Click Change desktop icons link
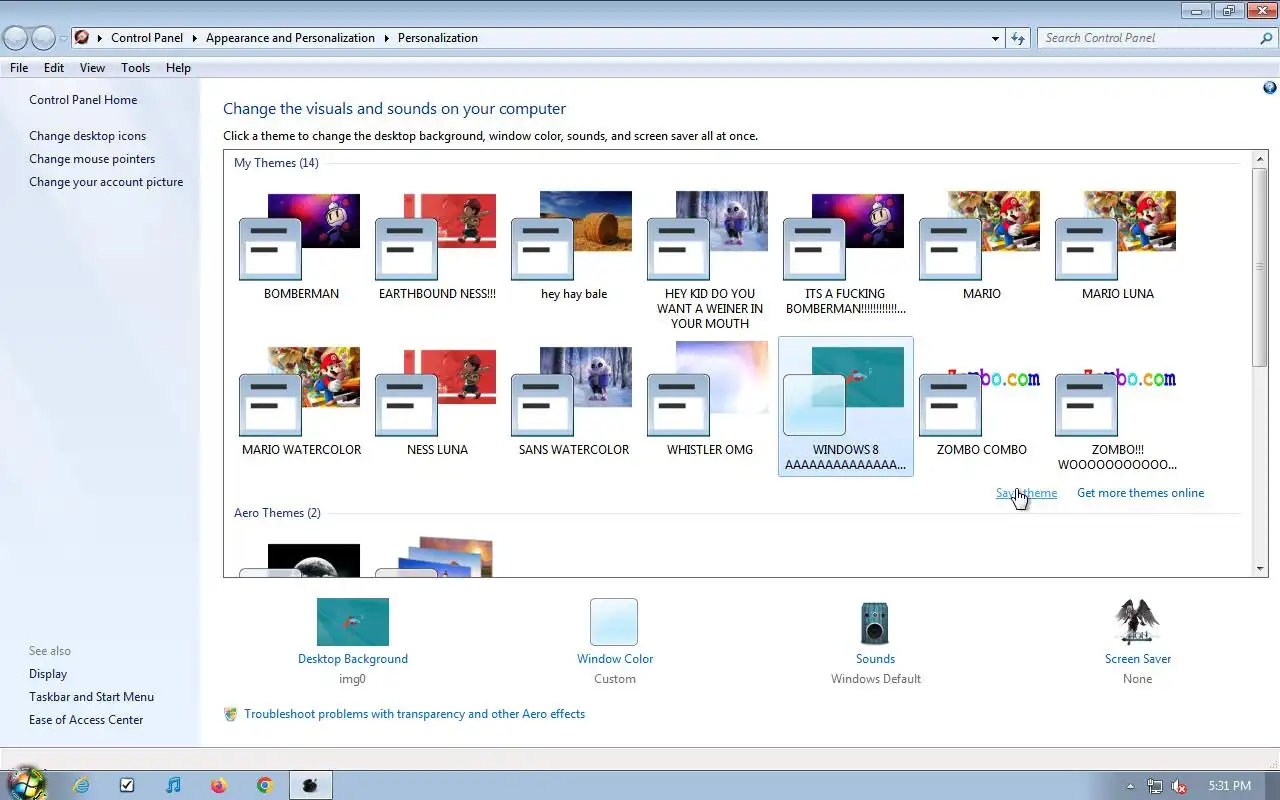Viewport: 1280px width, 800px height. (87, 136)
